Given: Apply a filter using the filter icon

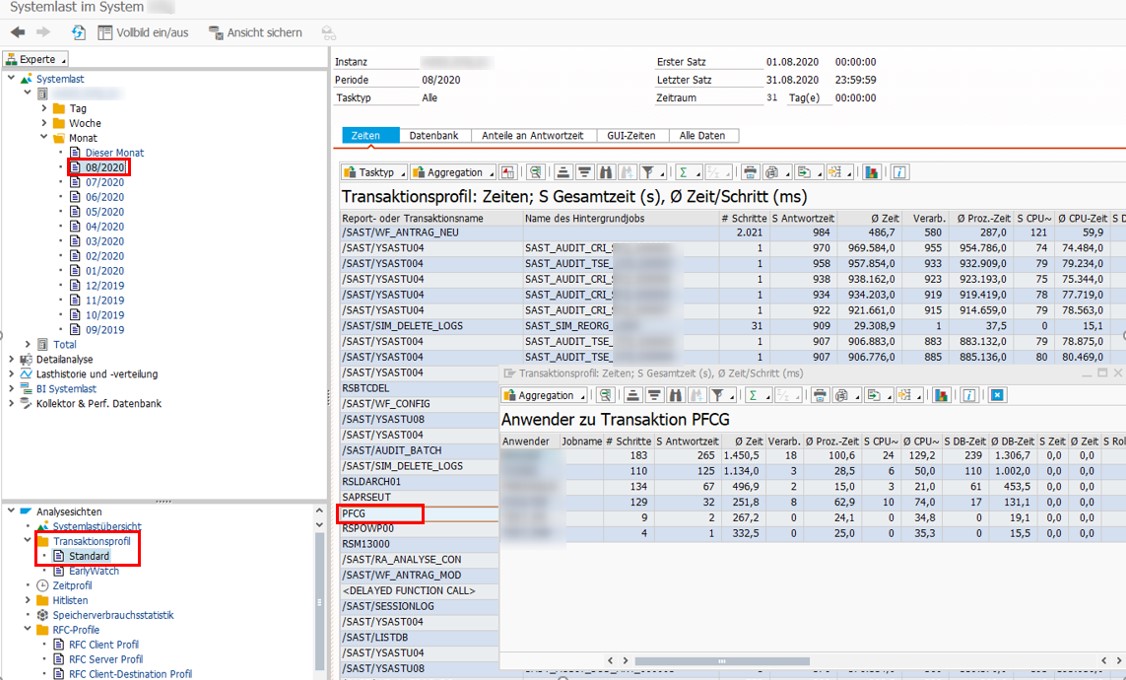Looking at the screenshot, I should pos(648,172).
